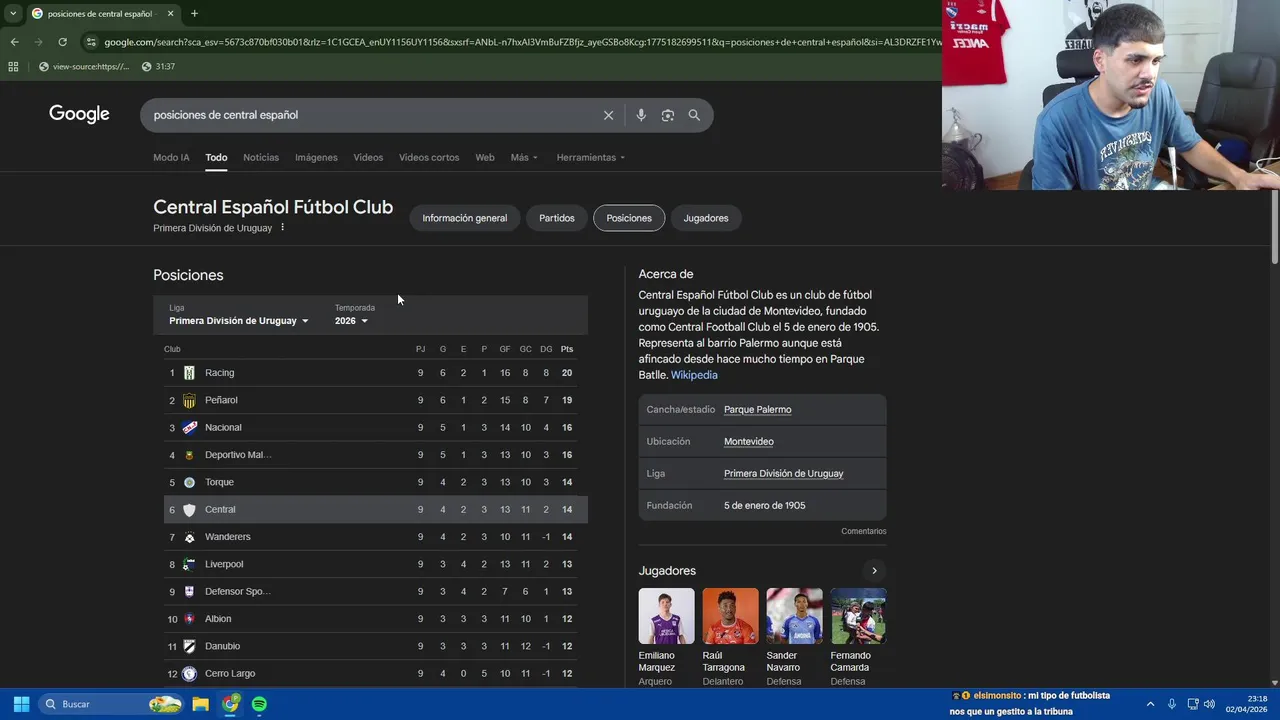The image size is (1280, 720).
Task: Open three-dot menu beside Primera División de Uruguay
Action: coord(283,228)
